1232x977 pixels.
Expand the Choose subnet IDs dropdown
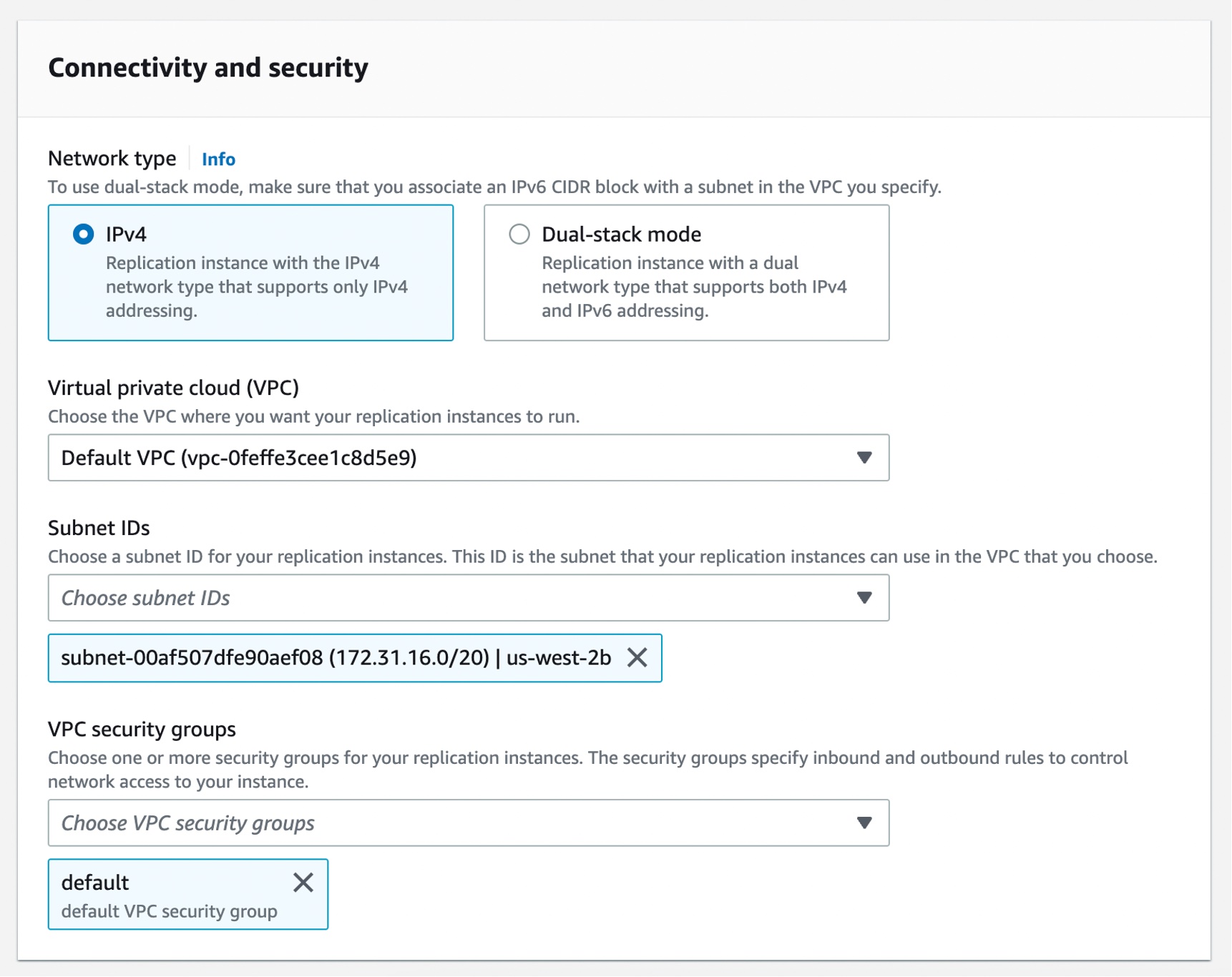[x=469, y=598]
